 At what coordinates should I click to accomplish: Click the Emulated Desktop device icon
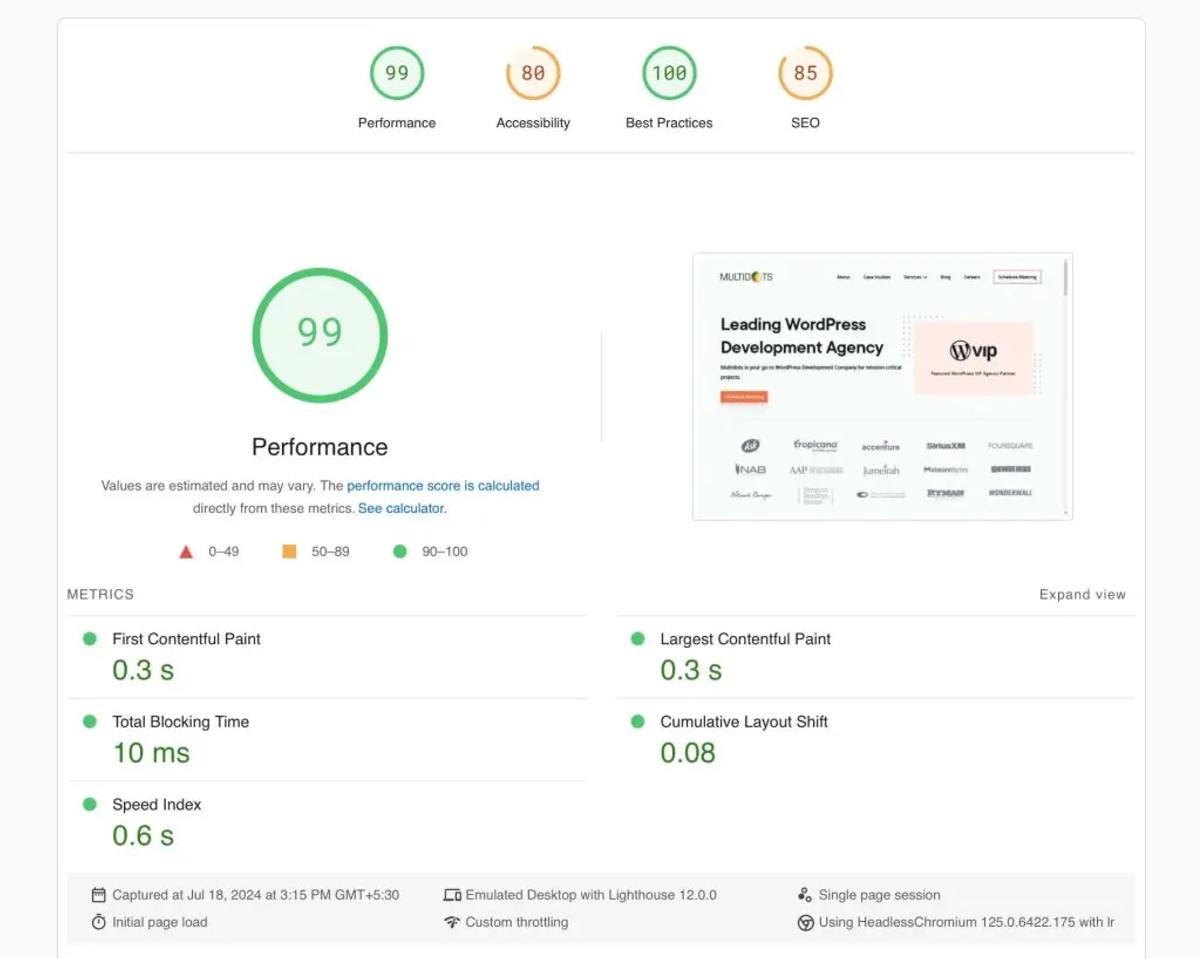452,895
